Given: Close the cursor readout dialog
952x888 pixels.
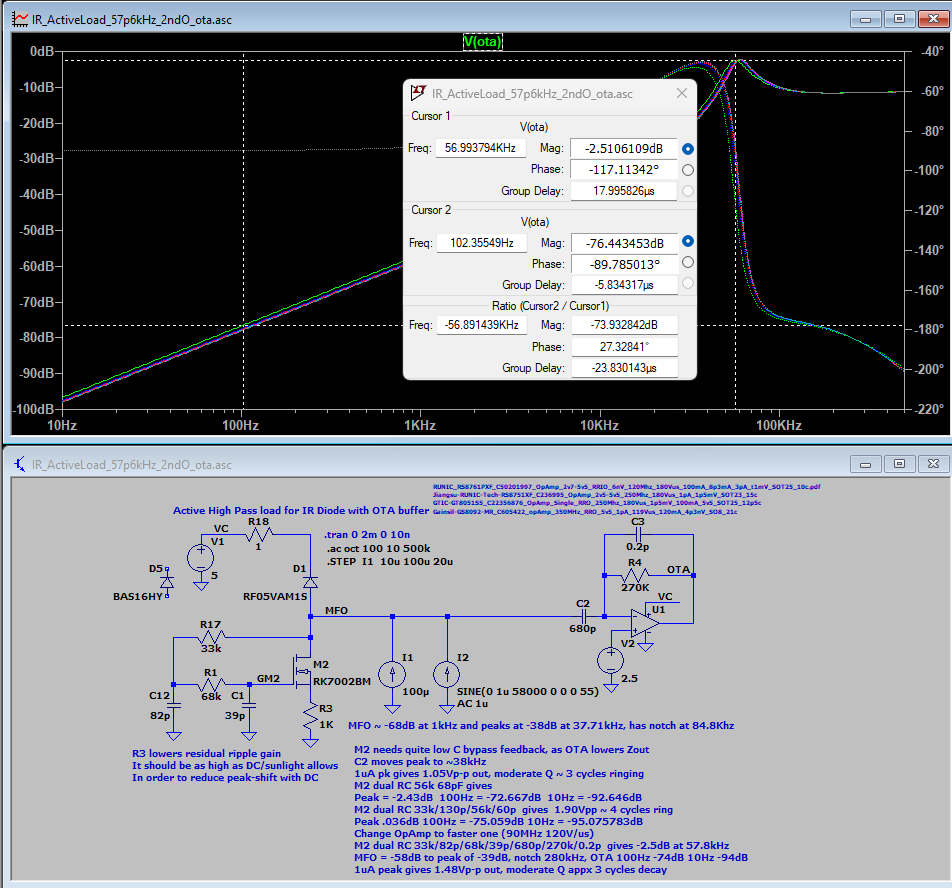Looking at the screenshot, I should tap(682, 93).
